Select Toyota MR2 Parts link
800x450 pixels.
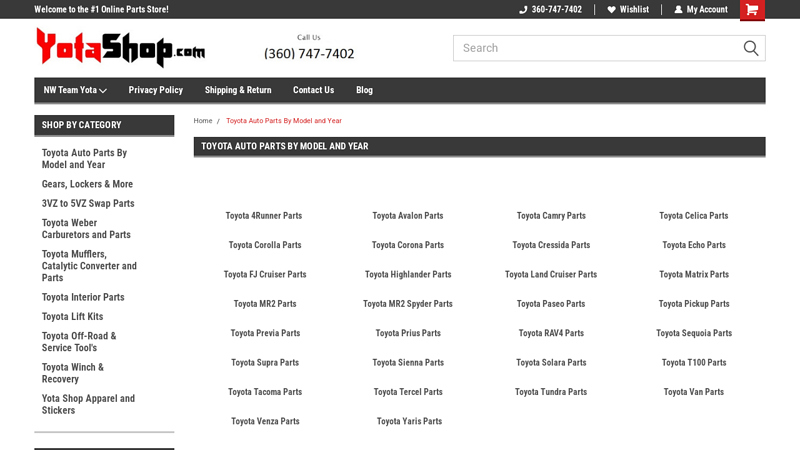tap(265, 304)
